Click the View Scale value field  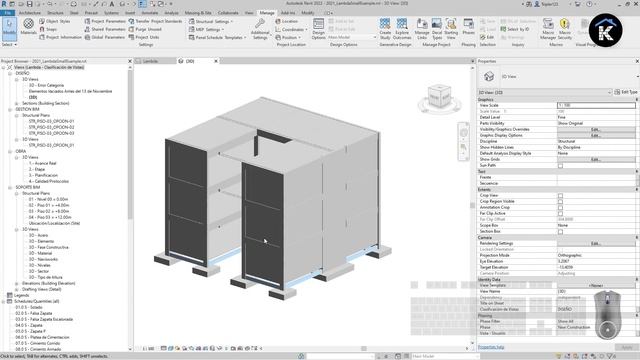[x=596, y=105]
